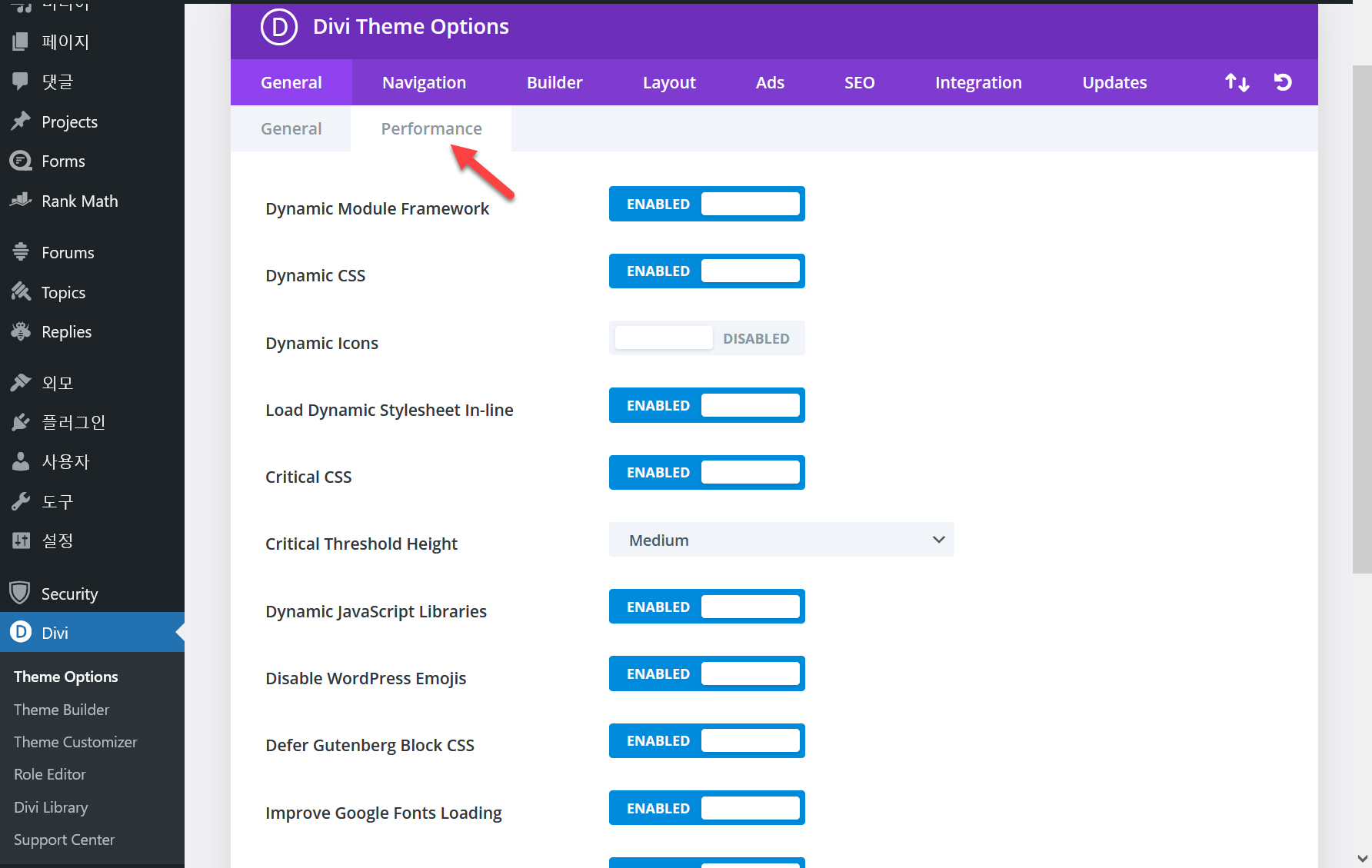Image resolution: width=1372 pixels, height=868 pixels.
Task: Click the comments bubble icon
Action: [x=21, y=81]
